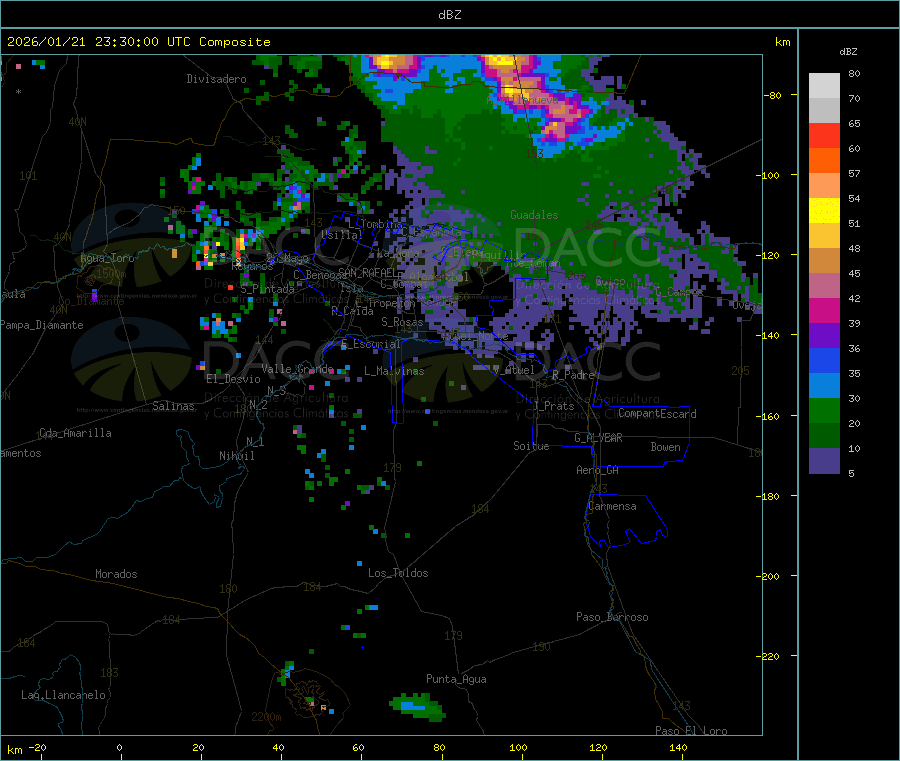Click the 'El_Desvio' place label
Screen dimensions: 900x761
click(x=233, y=379)
